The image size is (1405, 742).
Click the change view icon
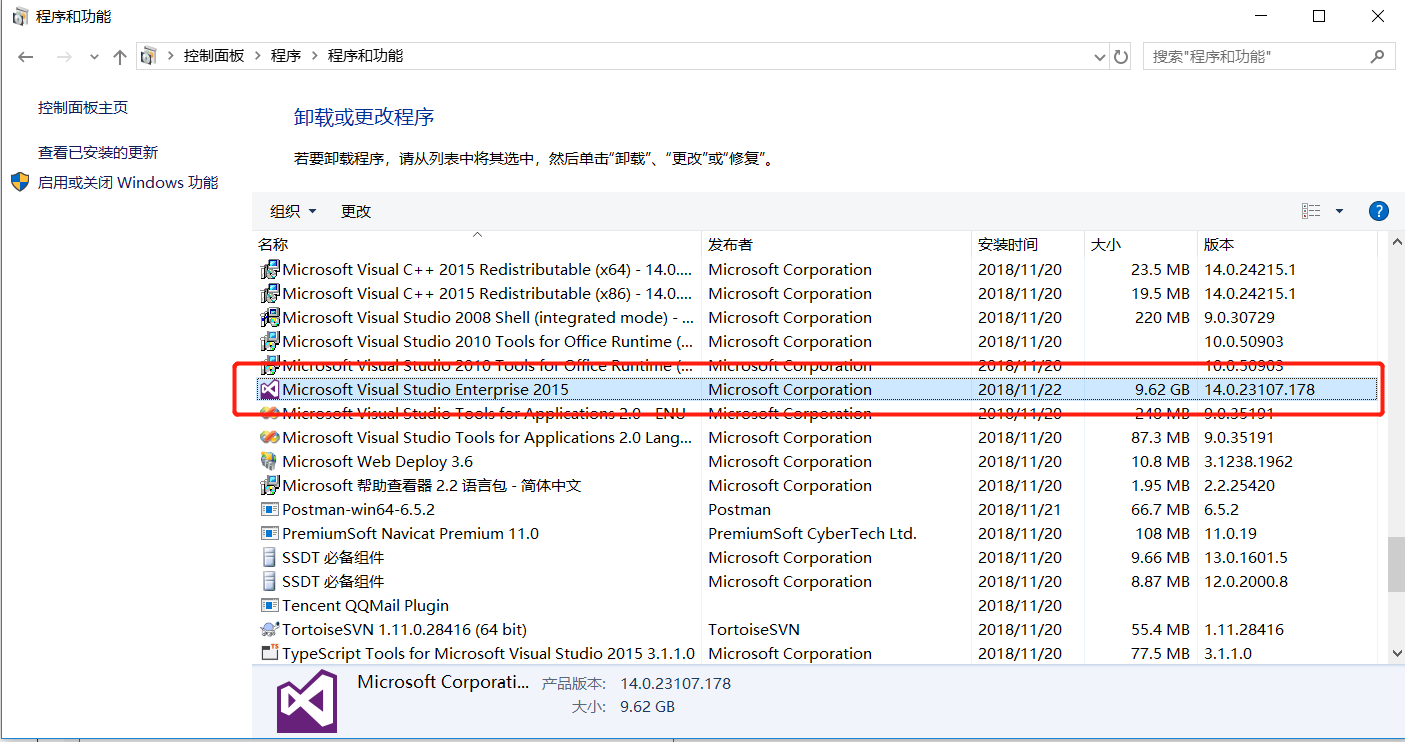(1311, 211)
